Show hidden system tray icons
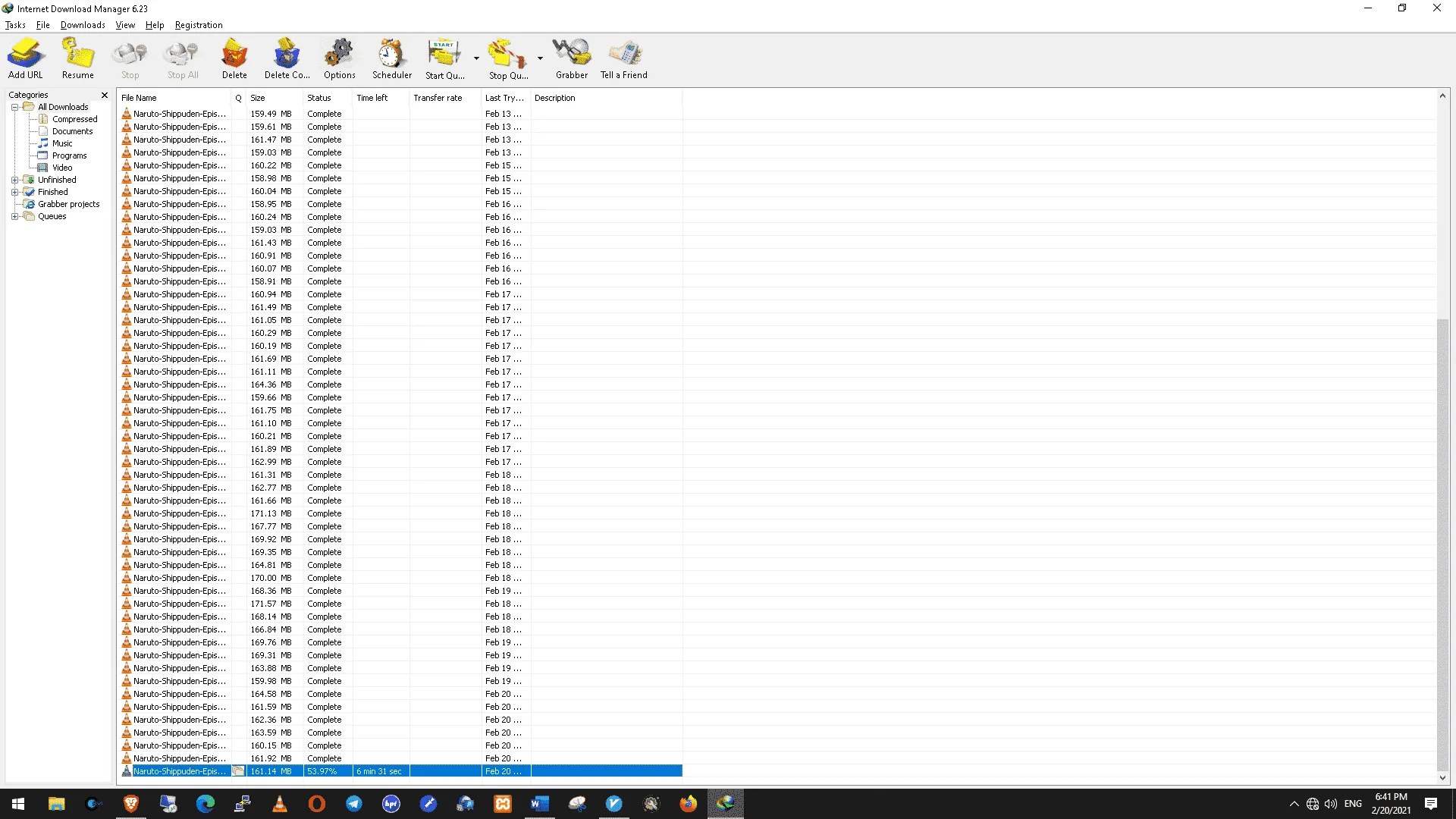The image size is (1456, 819). [1294, 804]
